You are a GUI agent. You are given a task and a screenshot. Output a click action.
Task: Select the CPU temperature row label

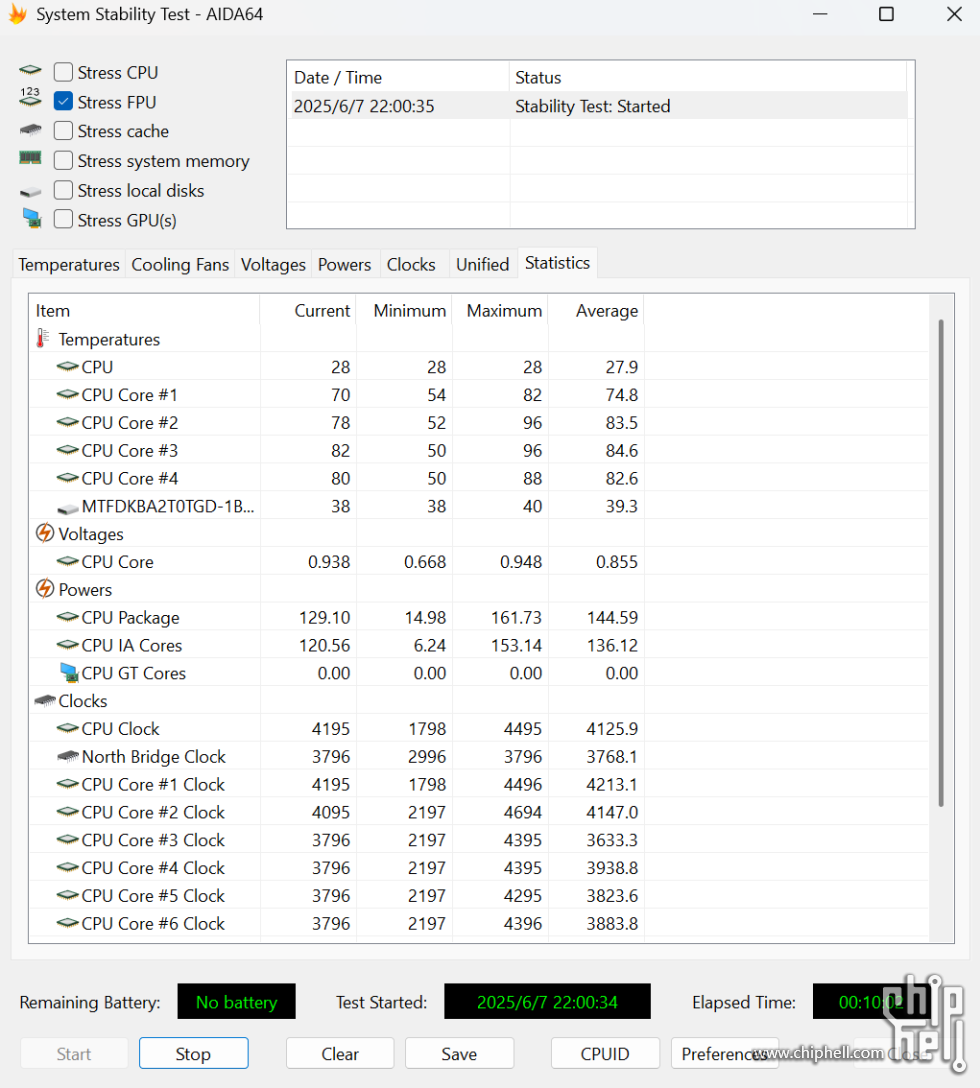pos(97,366)
